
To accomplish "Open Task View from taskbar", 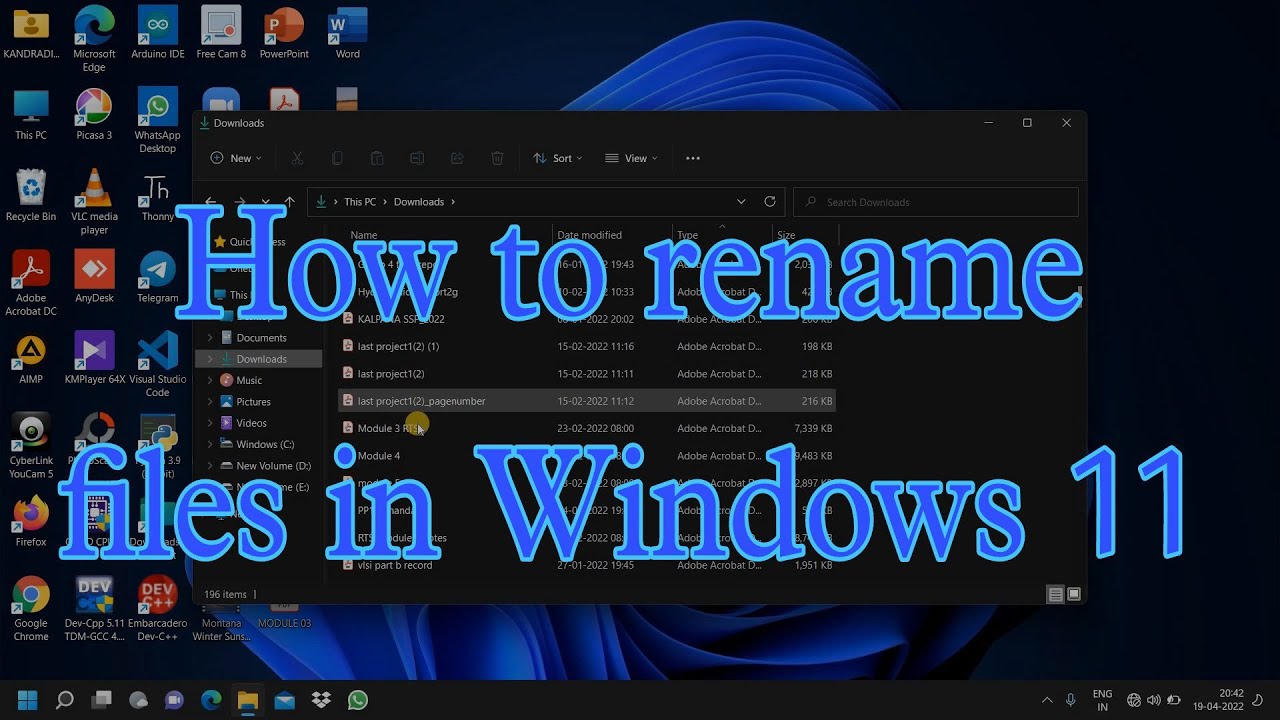I will [x=101, y=700].
